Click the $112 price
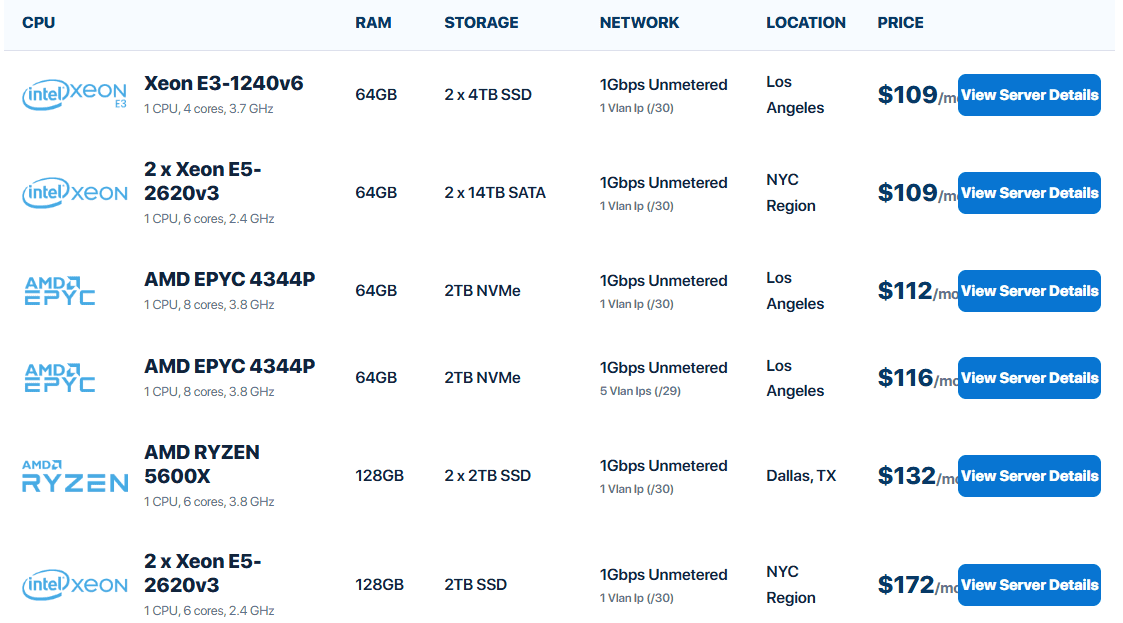The width and height of the screenshot is (1123, 623). 905,291
